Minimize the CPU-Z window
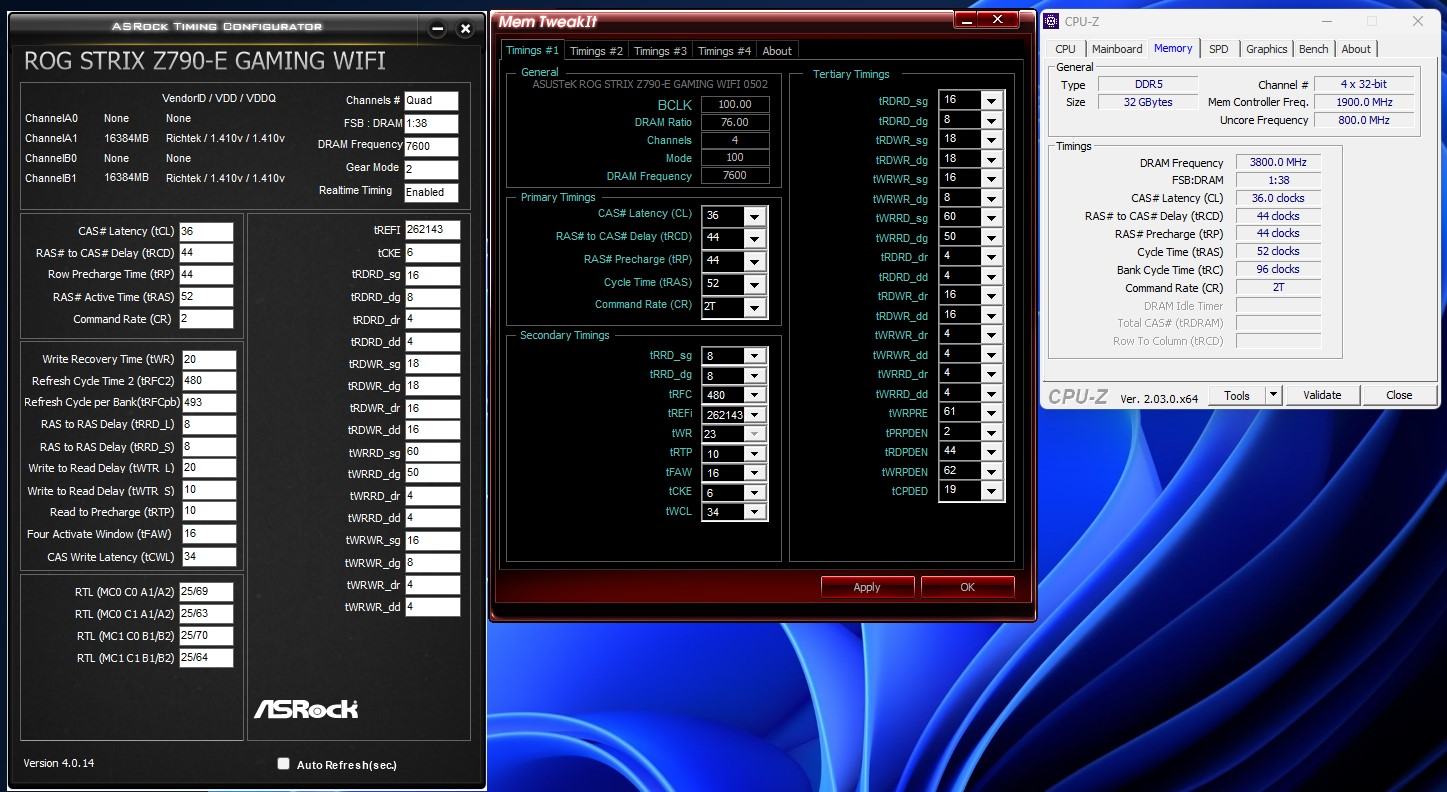 coord(1326,21)
